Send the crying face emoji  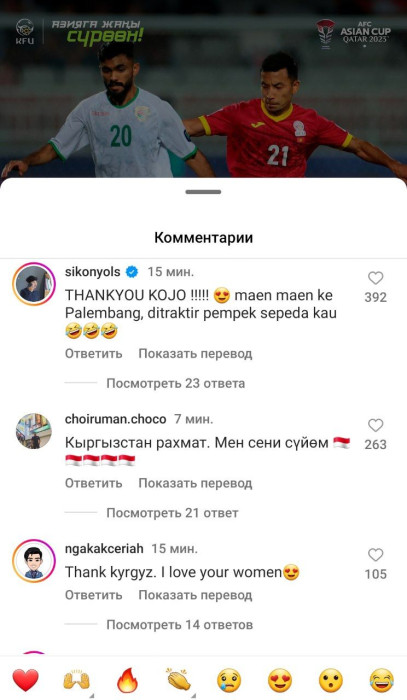229,680
